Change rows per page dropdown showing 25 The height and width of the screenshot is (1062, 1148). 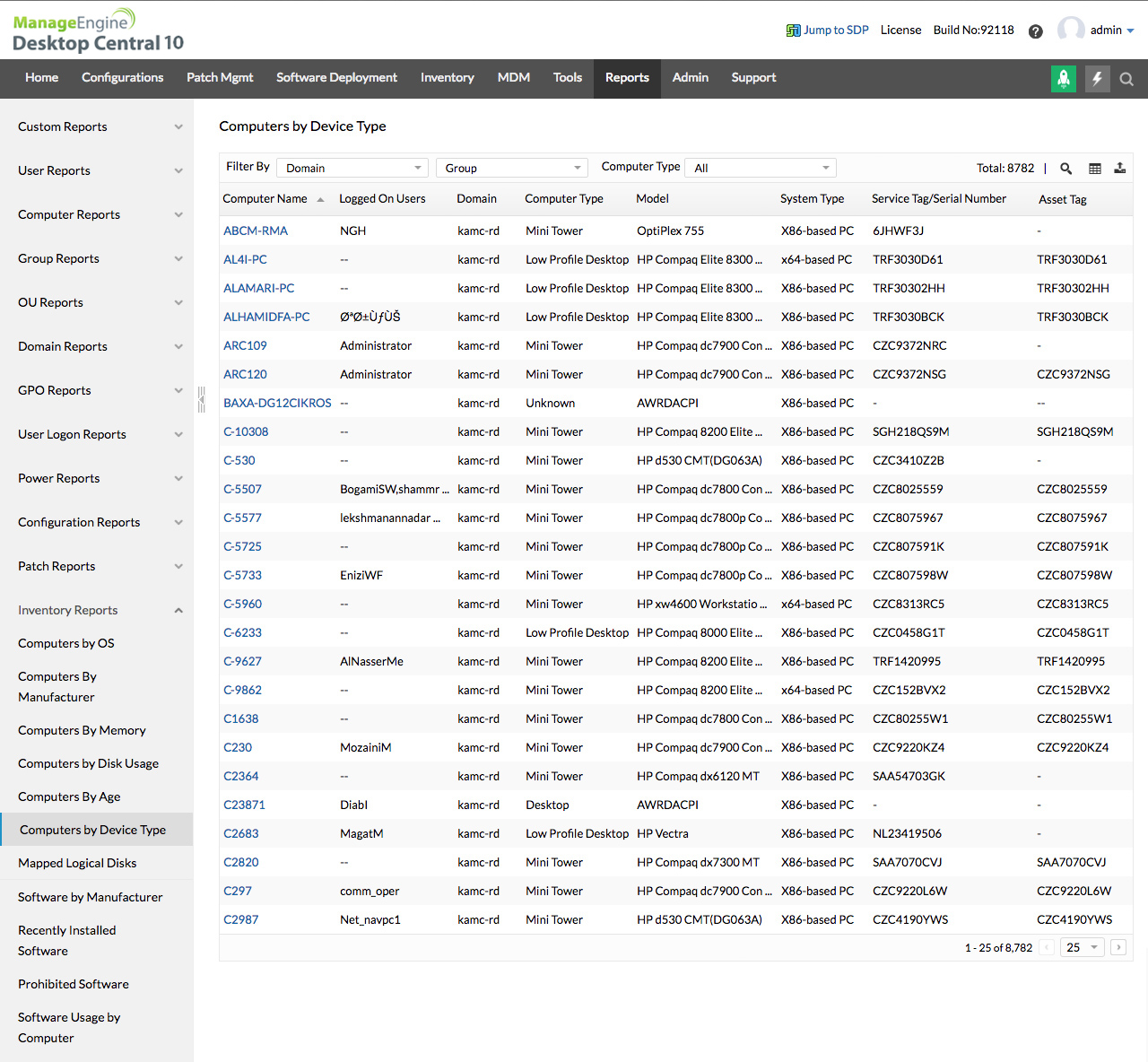click(1083, 947)
